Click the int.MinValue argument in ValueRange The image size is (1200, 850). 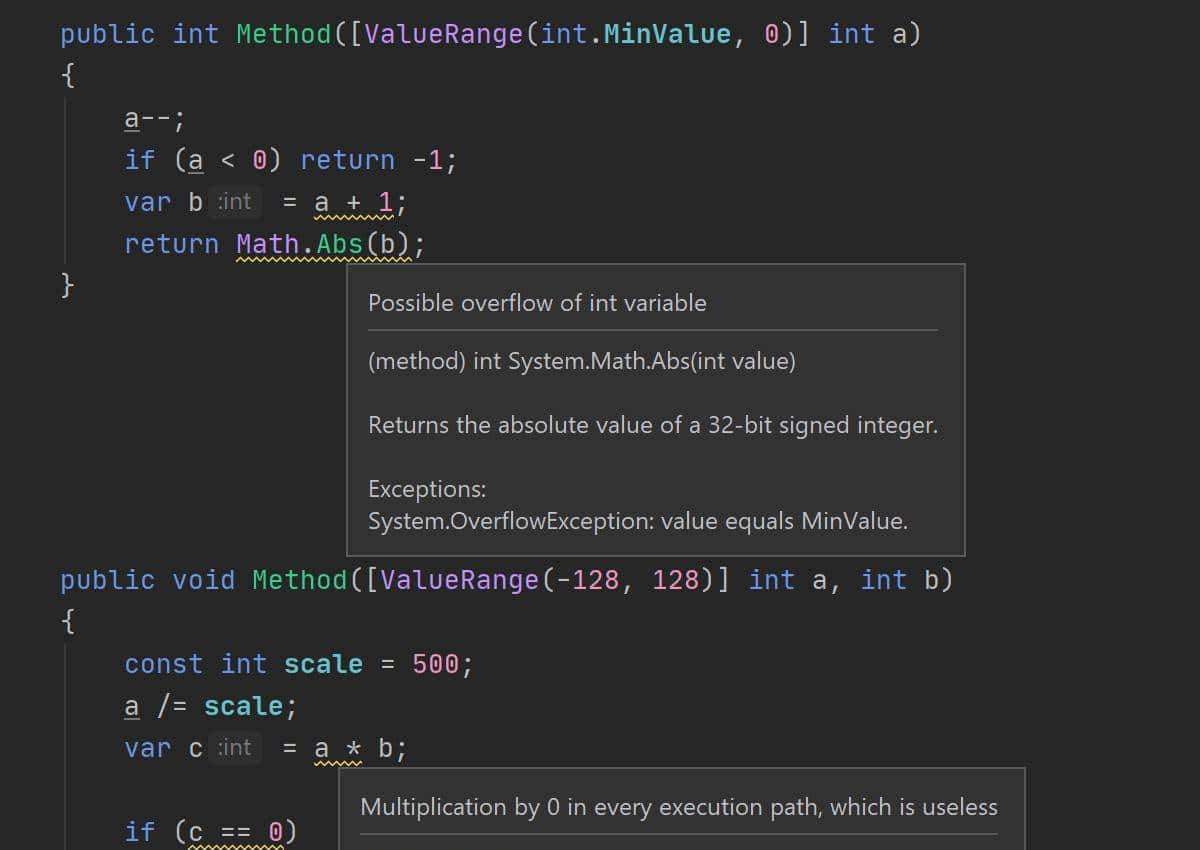635,34
